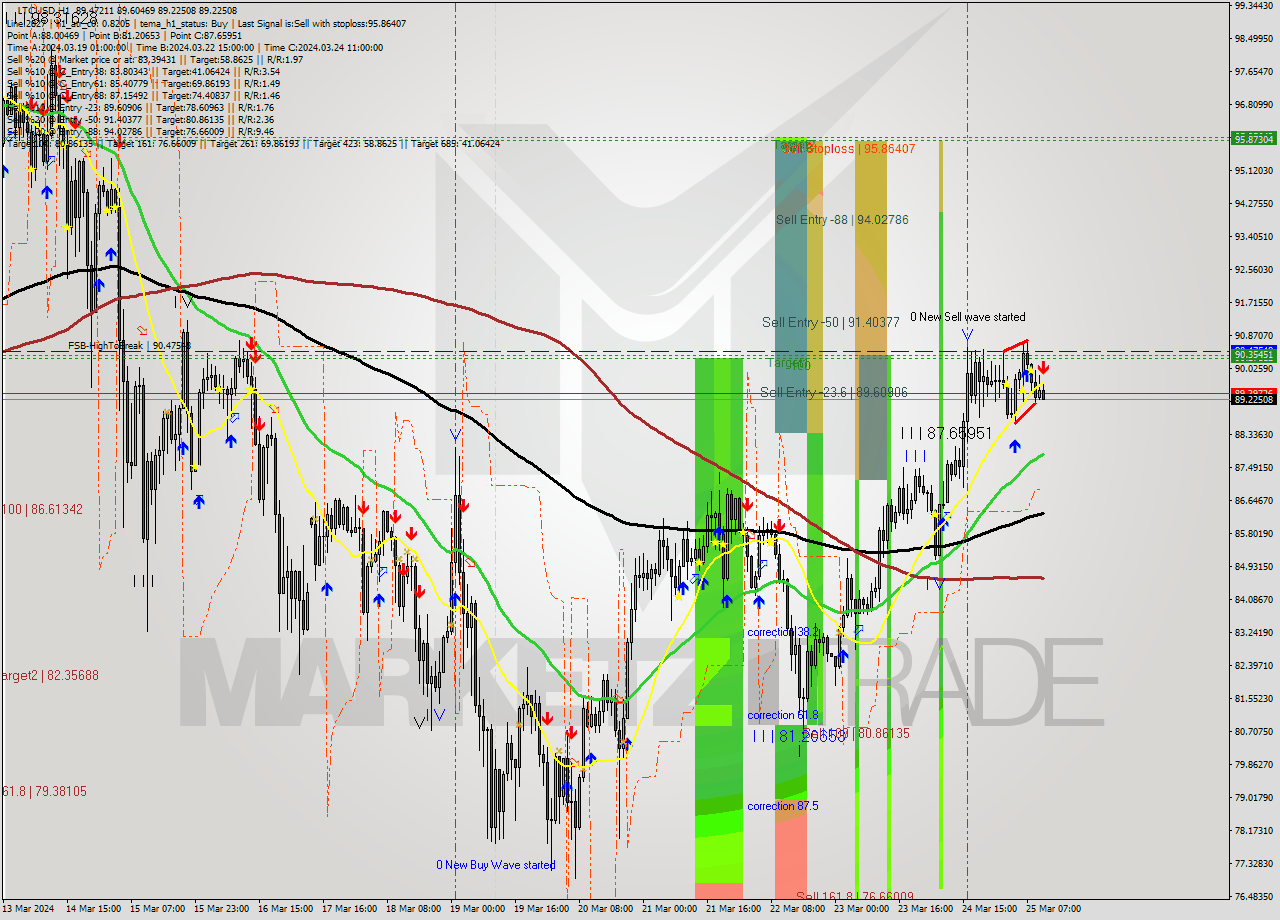
Task: Click the 'Sell Stoploss | 95.86407' label
Action: point(848,148)
